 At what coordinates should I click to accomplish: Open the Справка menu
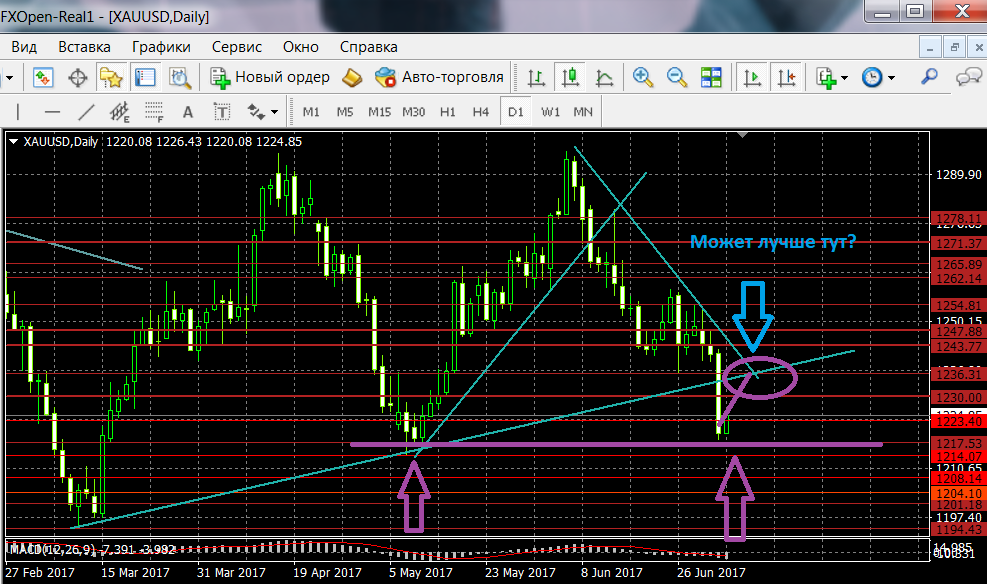point(369,47)
